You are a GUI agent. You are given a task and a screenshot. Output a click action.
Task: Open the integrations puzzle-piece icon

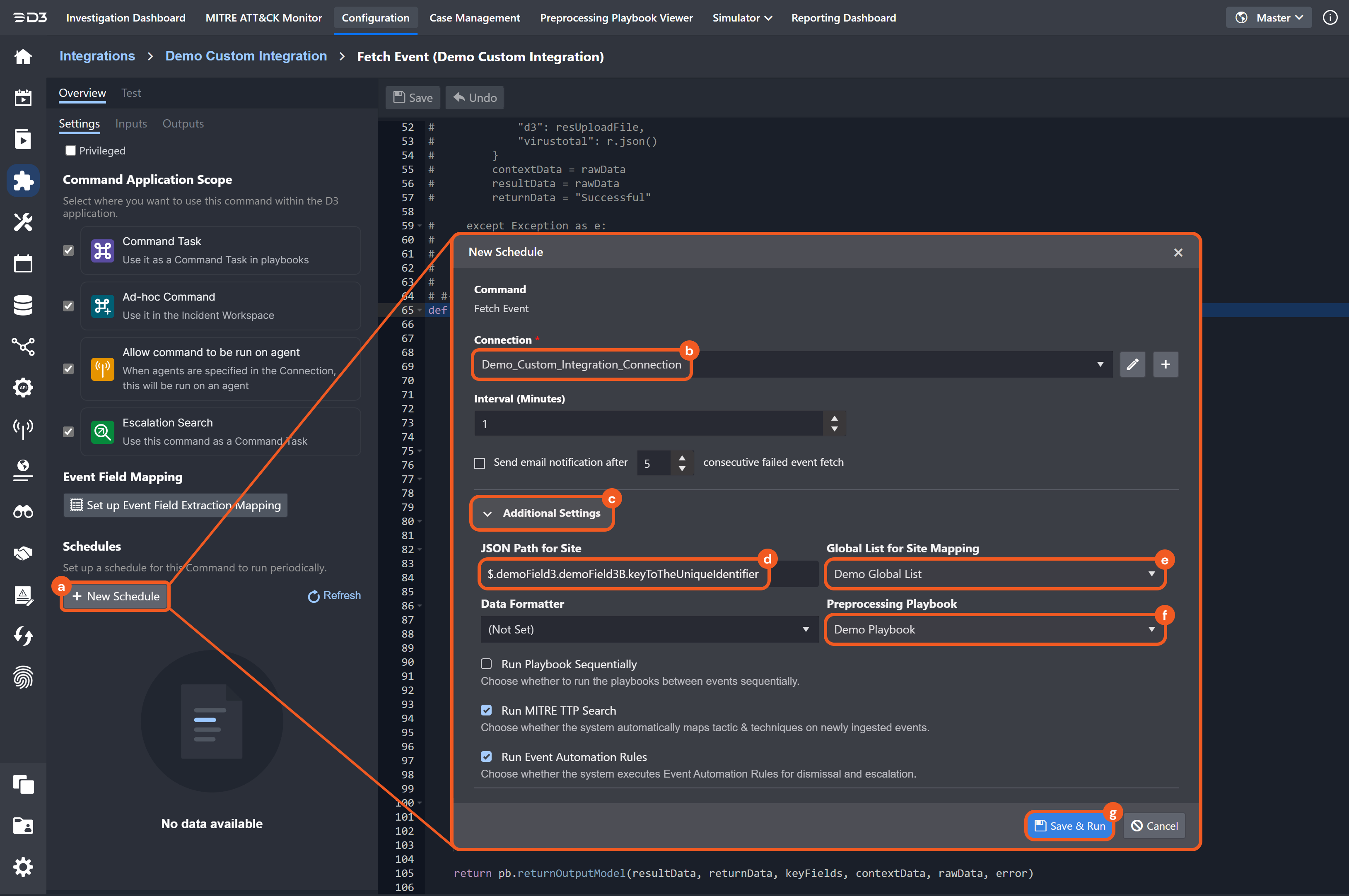23,181
